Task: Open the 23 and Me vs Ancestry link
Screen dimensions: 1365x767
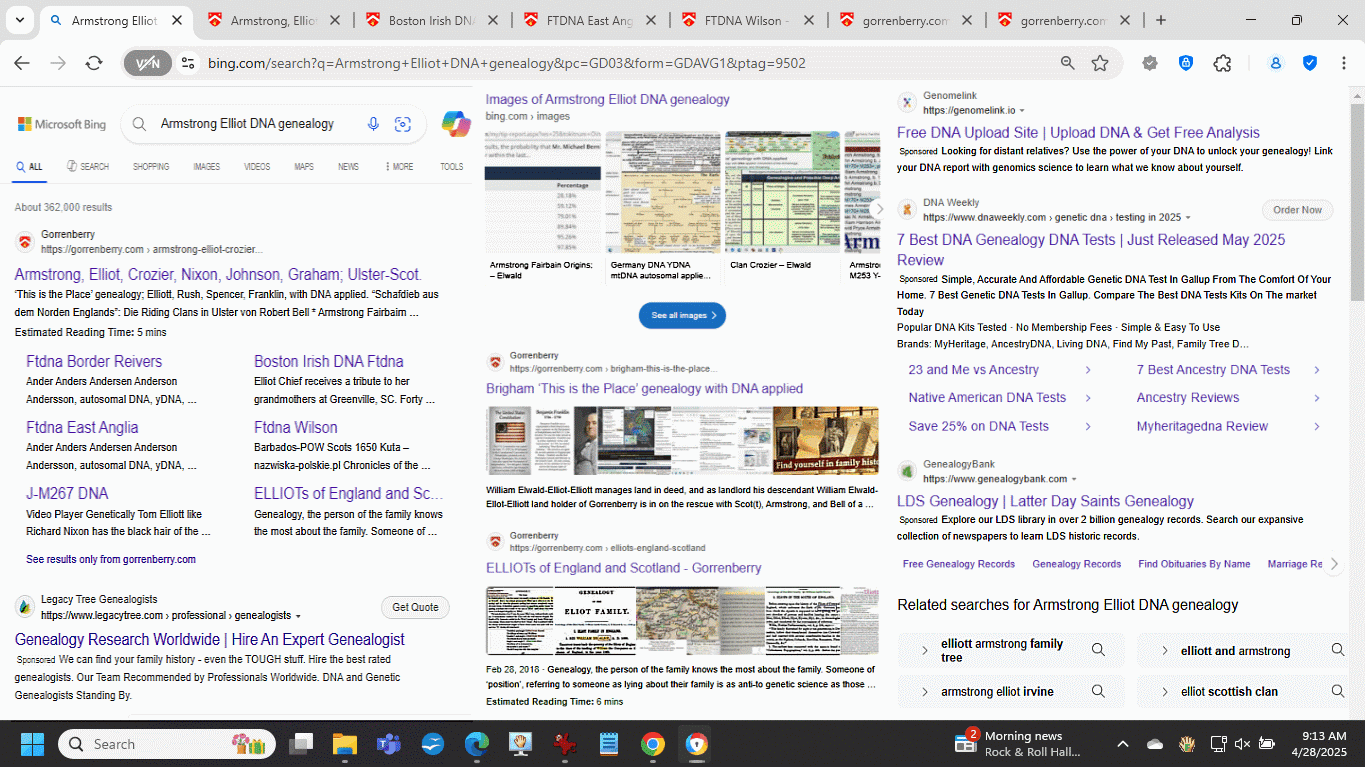Action: click(x=973, y=369)
